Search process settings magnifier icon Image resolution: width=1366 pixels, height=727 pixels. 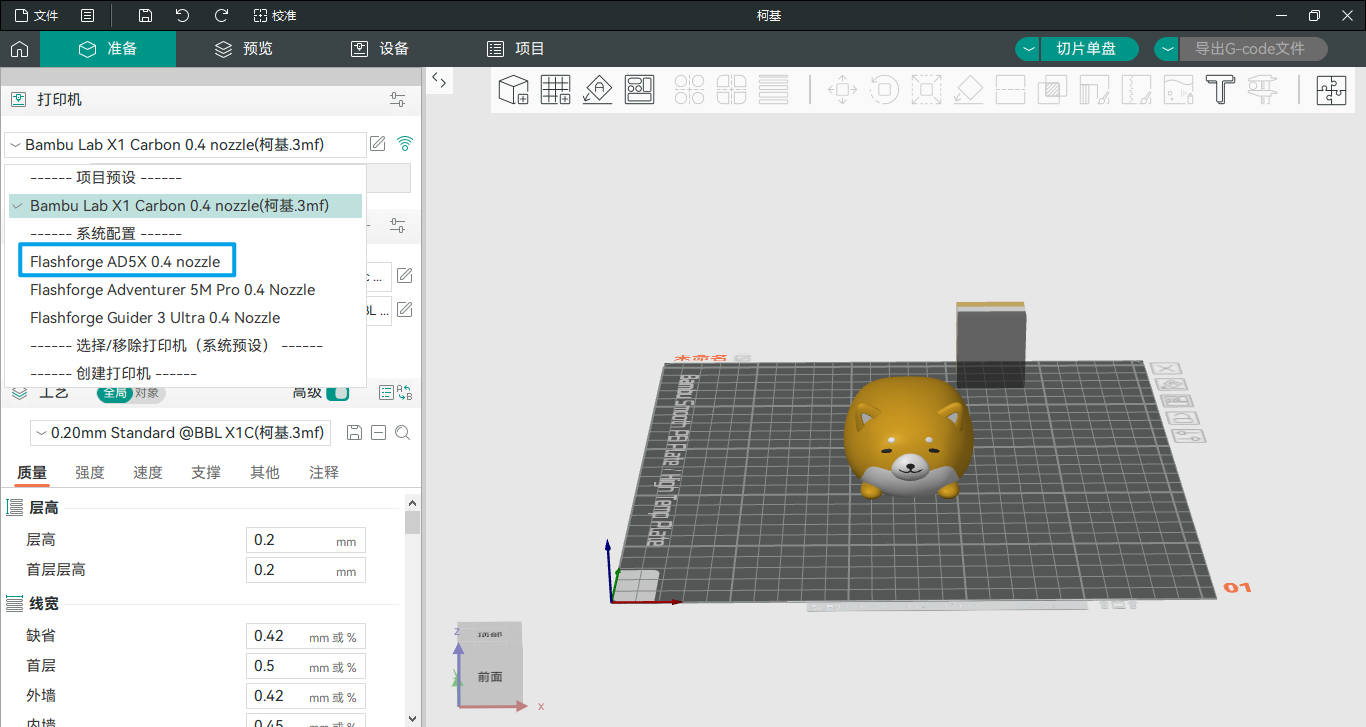[402, 432]
